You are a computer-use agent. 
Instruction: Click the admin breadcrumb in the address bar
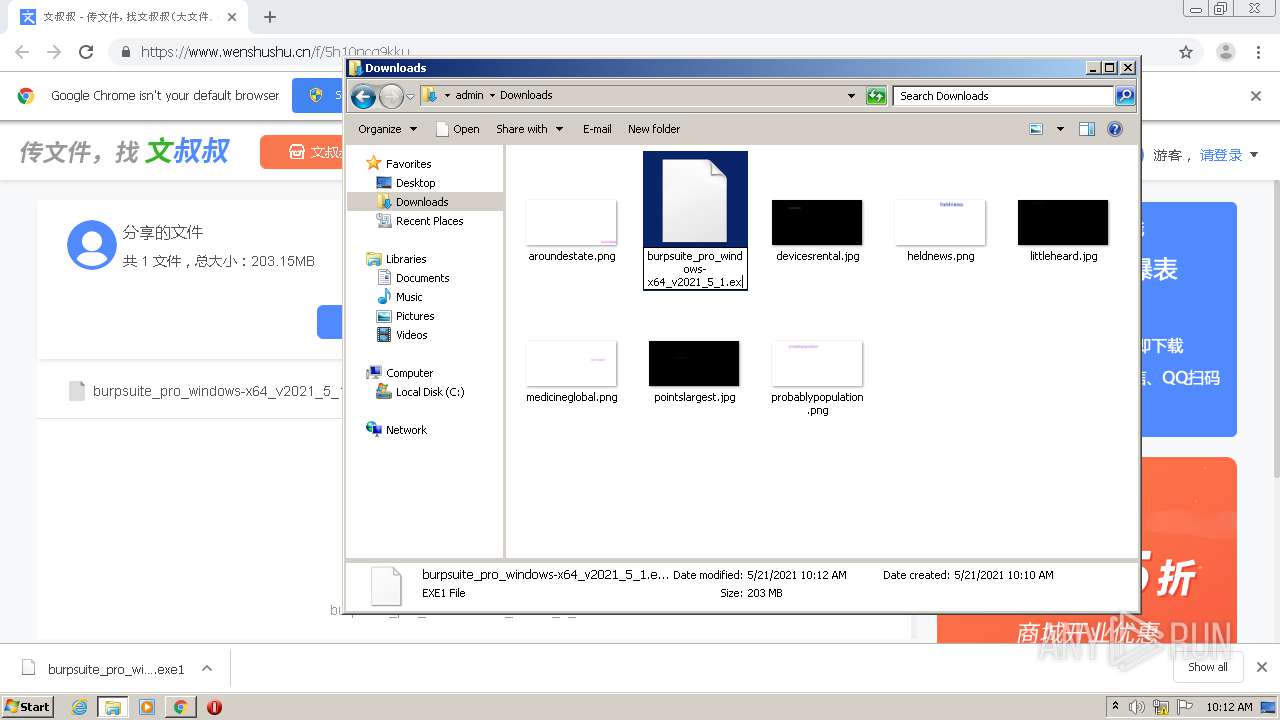(469, 96)
